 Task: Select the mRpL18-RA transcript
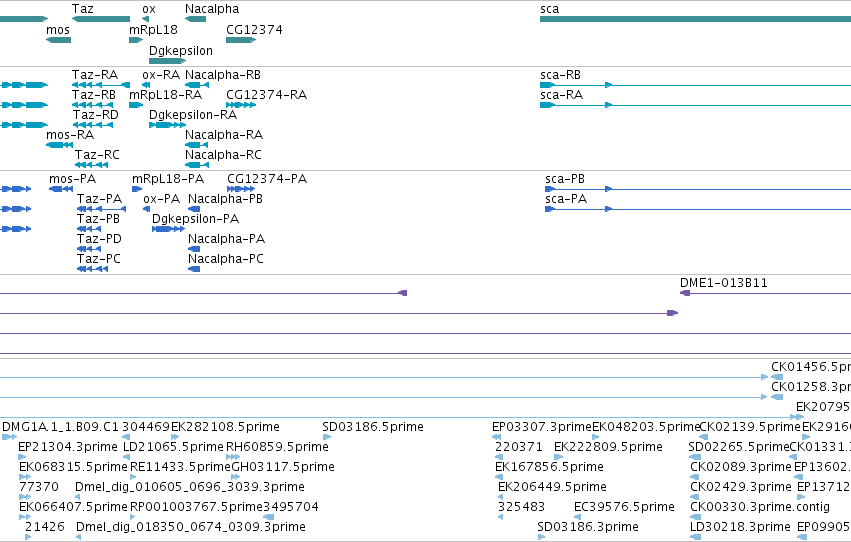pos(136,105)
